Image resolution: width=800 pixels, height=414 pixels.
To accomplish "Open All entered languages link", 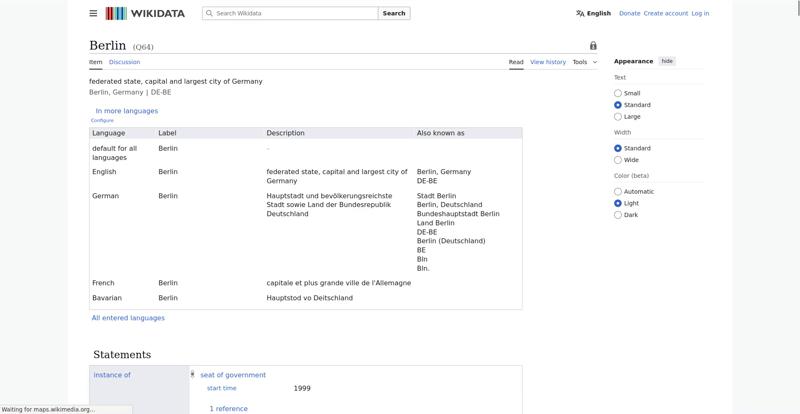I will tap(128, 318).
